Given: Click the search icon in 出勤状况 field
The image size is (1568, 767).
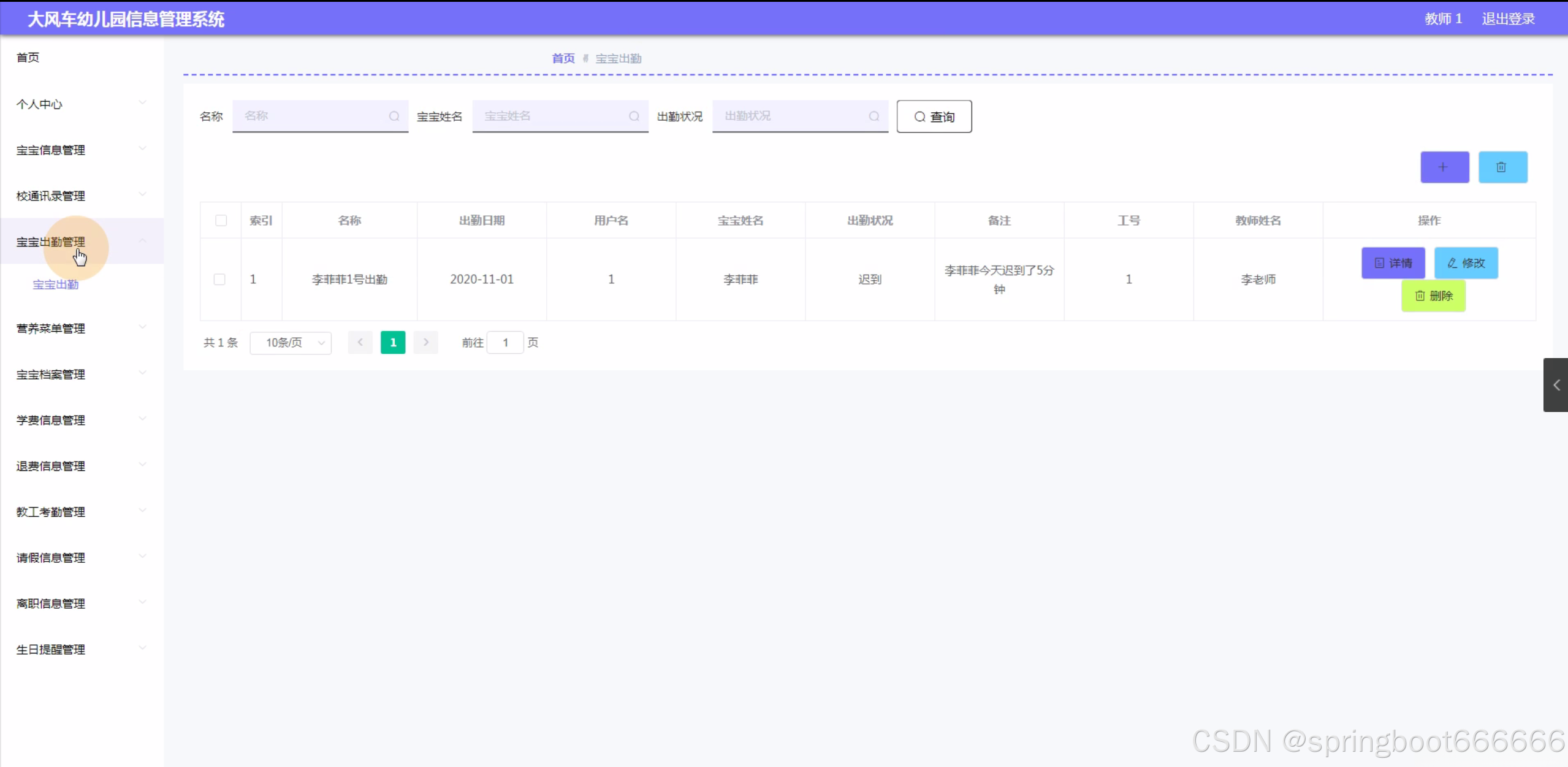Looking at the screenshot, I should (x=873, y=116).
